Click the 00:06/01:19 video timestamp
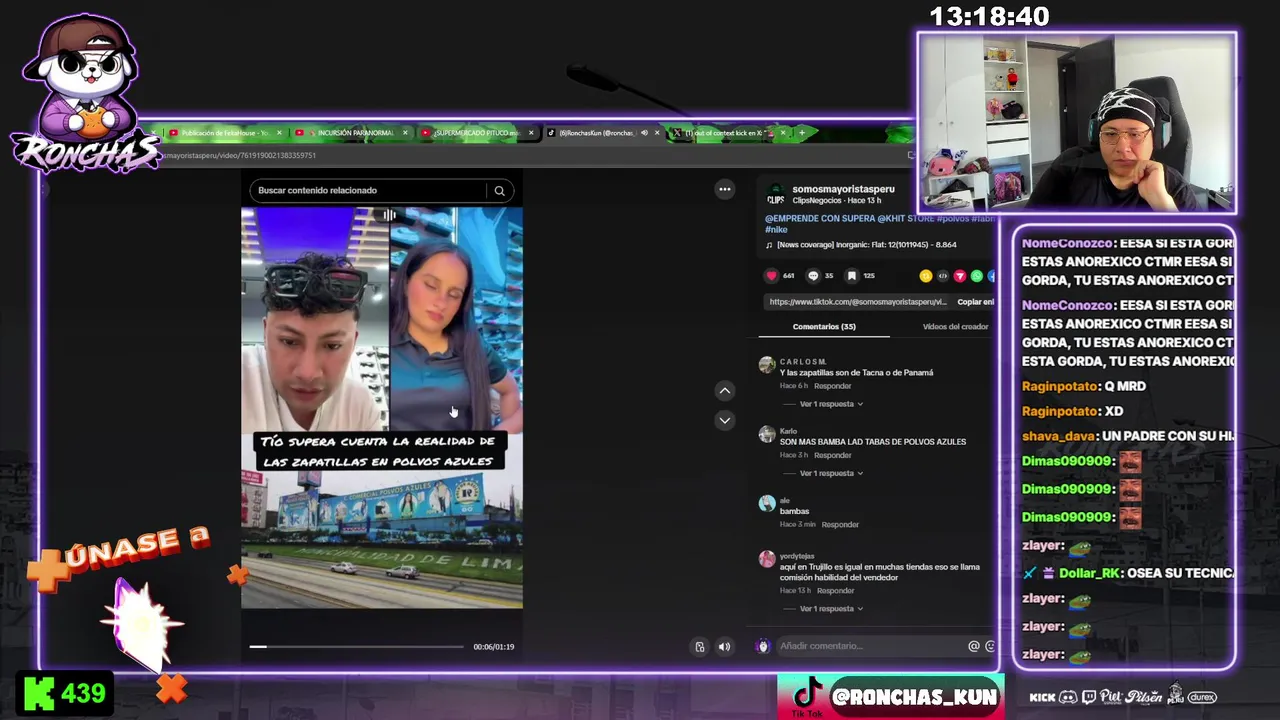This screenshot has height=720, width=1280. 494,647
